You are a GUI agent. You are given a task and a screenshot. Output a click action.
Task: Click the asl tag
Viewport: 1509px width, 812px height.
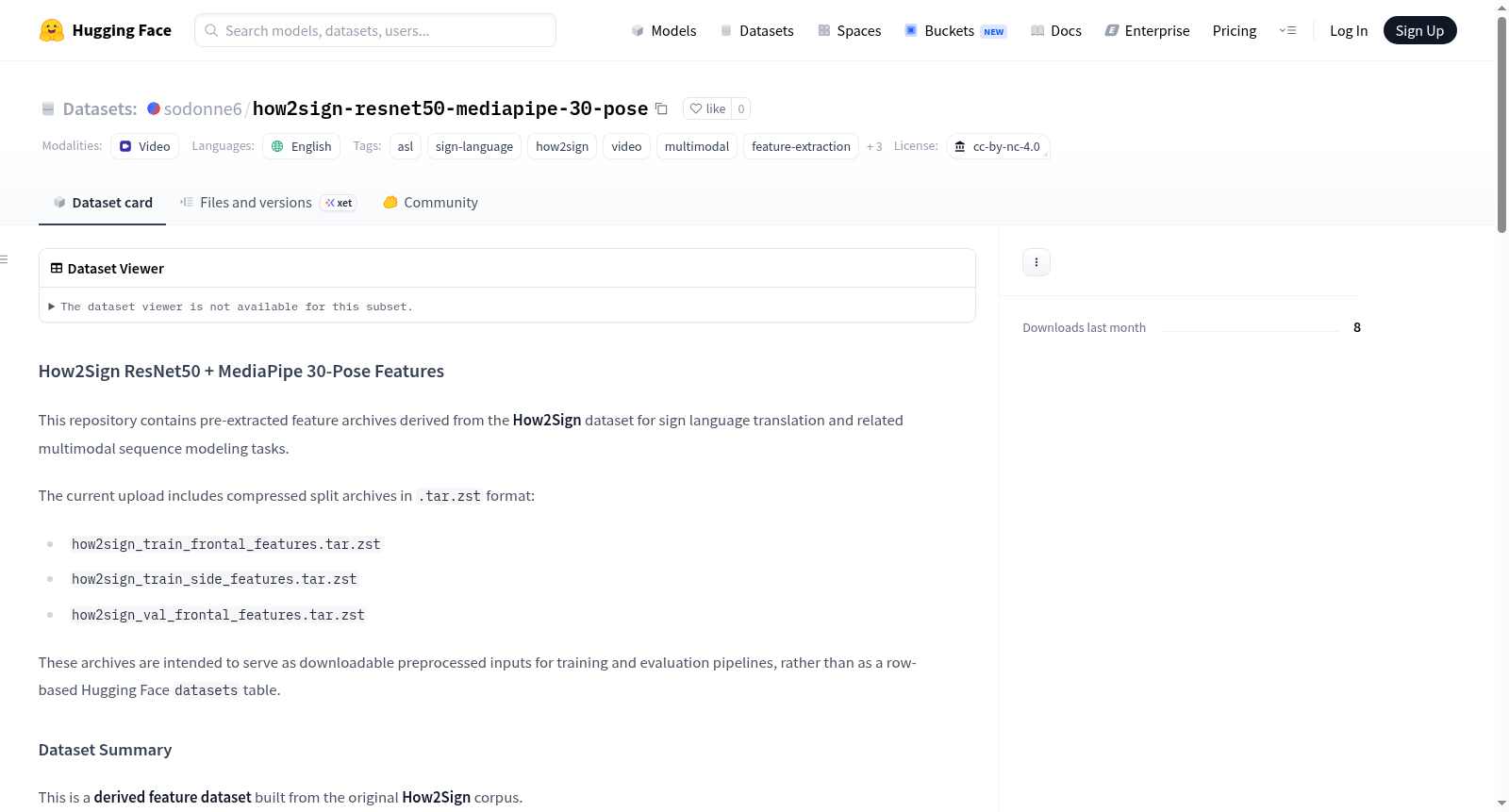[406, 146]
